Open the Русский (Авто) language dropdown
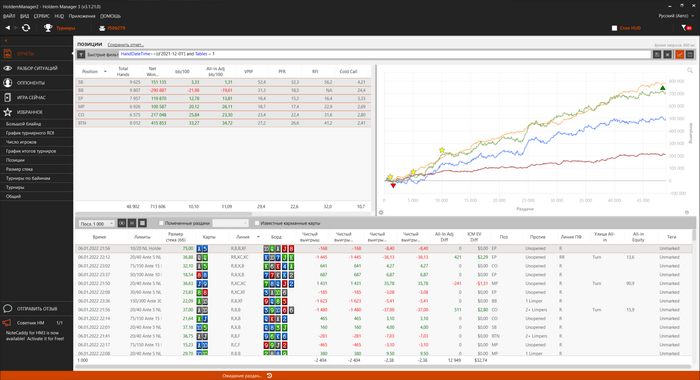 [676, 16]
